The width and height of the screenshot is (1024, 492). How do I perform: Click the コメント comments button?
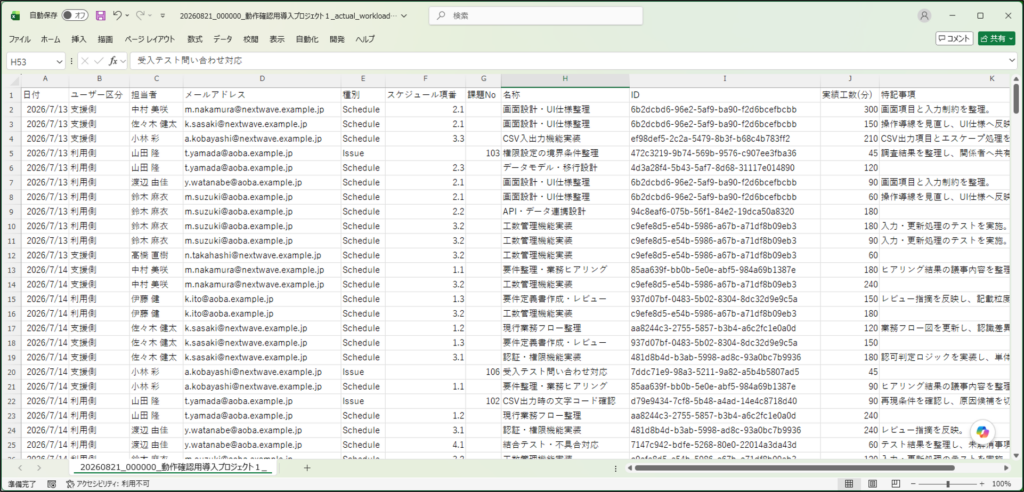click(954, 39)
